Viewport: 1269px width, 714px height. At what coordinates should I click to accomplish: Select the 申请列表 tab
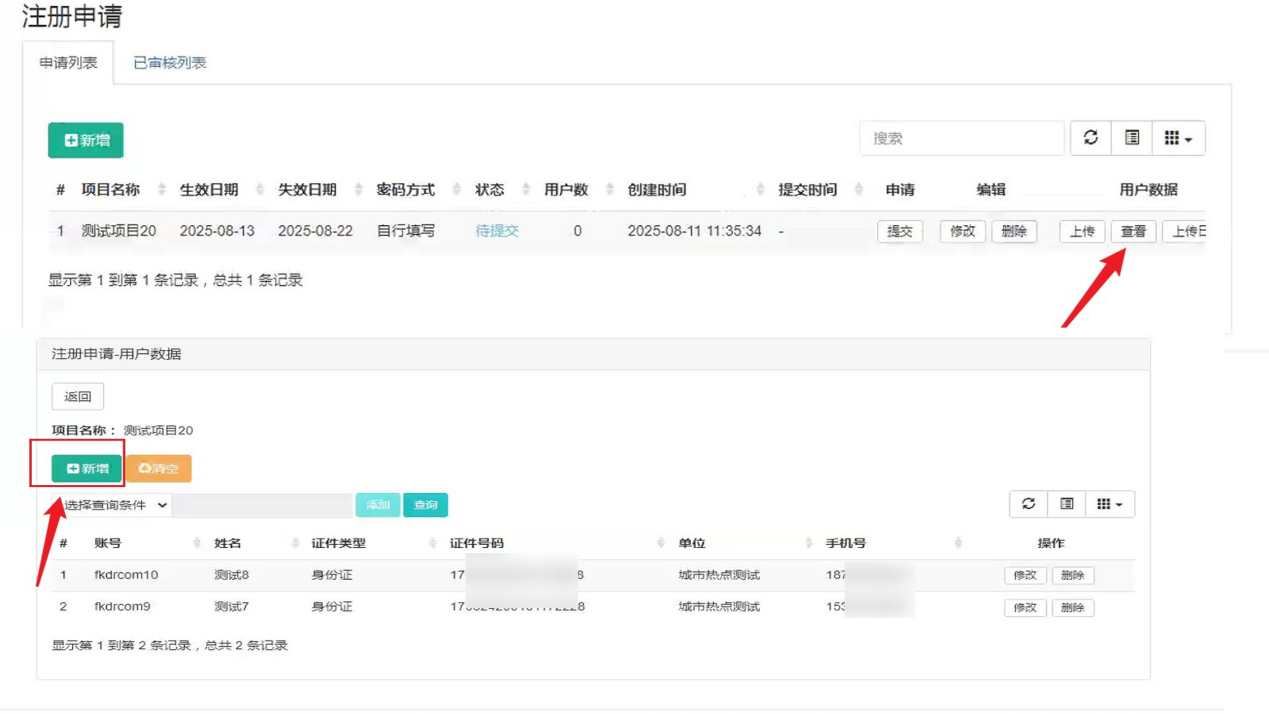(68, 63)
